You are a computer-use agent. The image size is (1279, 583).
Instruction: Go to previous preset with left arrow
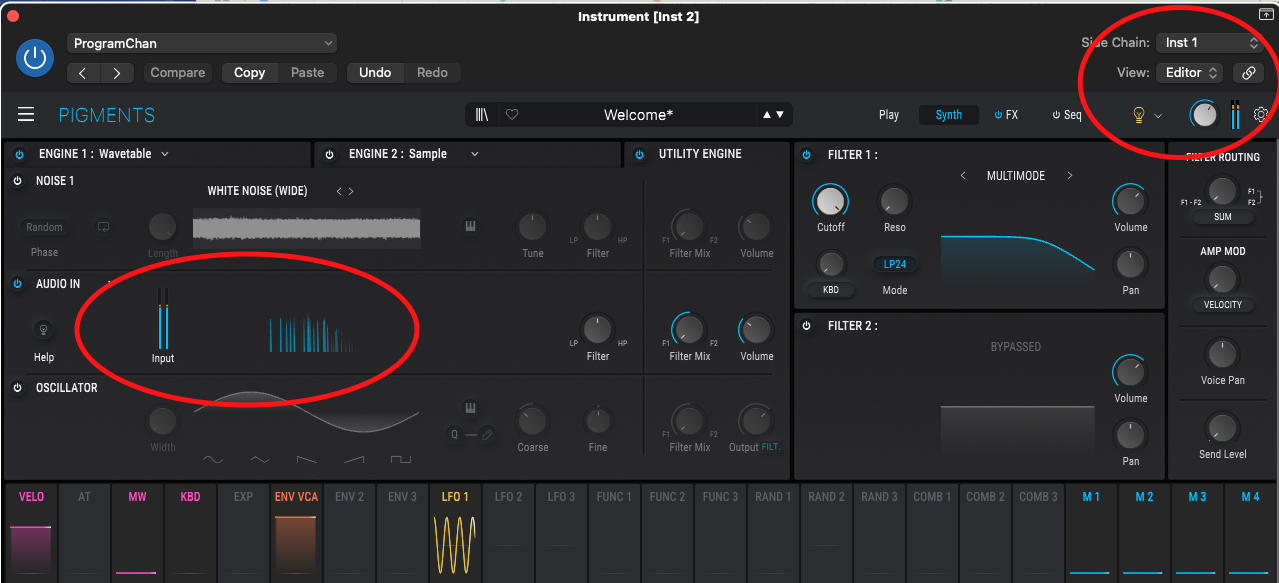(83, 73)
